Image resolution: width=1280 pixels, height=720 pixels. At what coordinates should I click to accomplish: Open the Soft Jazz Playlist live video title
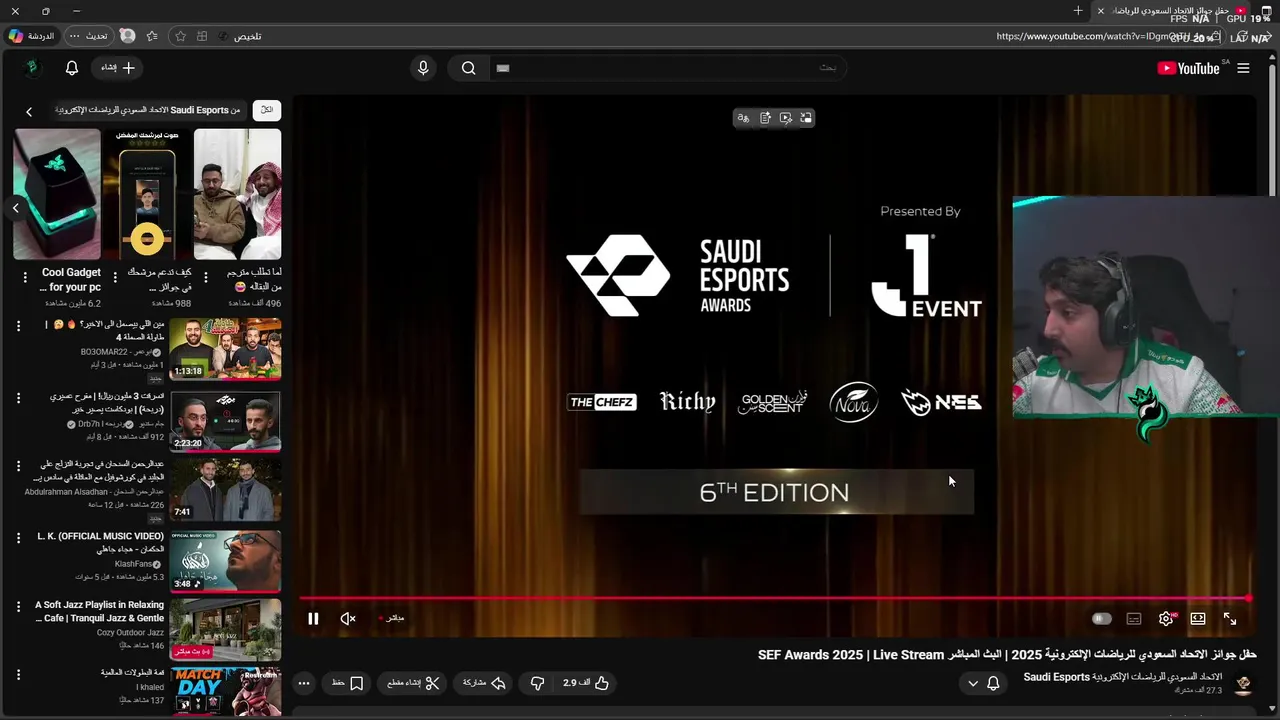tap(99, 612)
